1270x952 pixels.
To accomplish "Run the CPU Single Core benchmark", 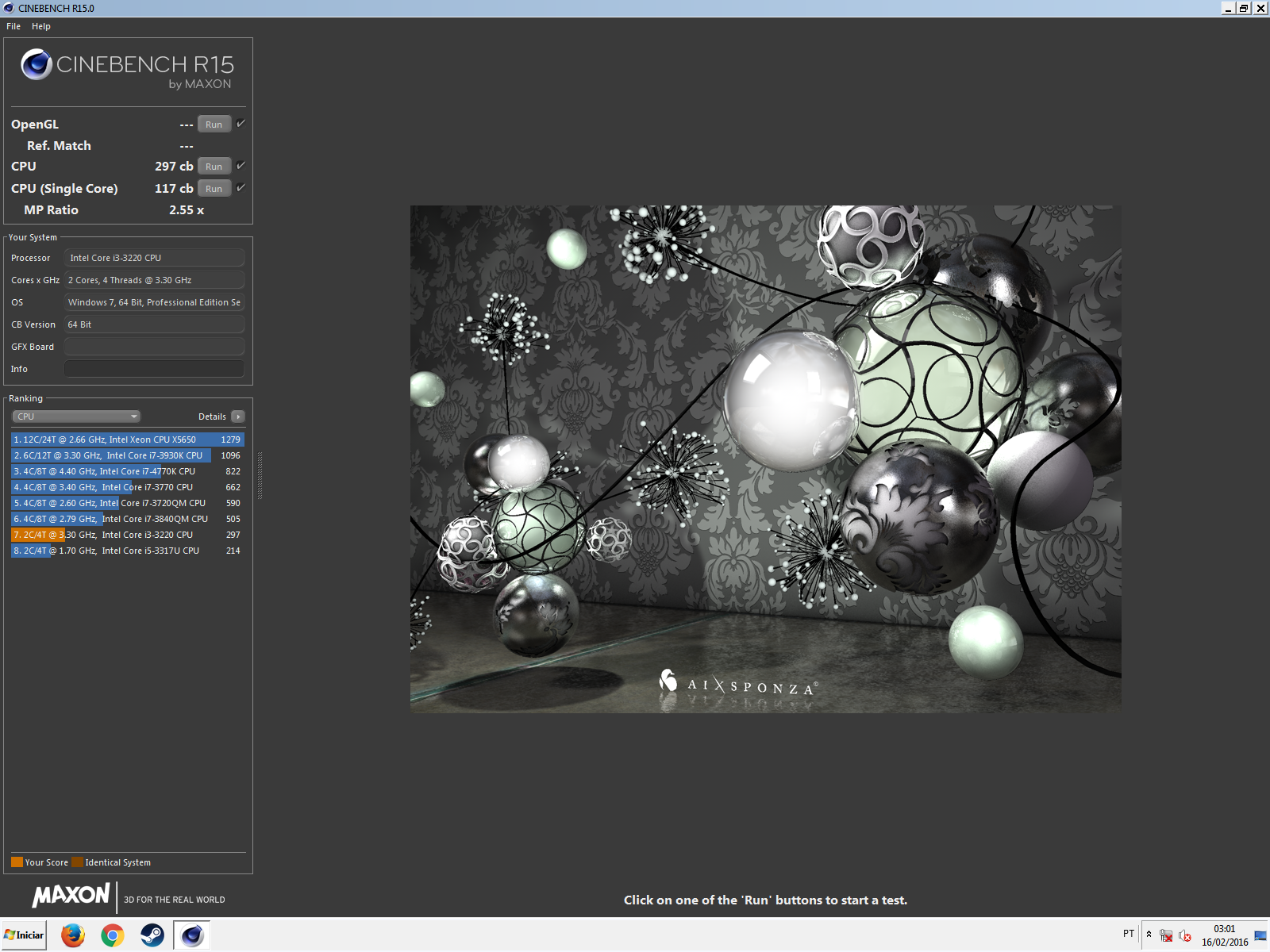I will 214,189.
